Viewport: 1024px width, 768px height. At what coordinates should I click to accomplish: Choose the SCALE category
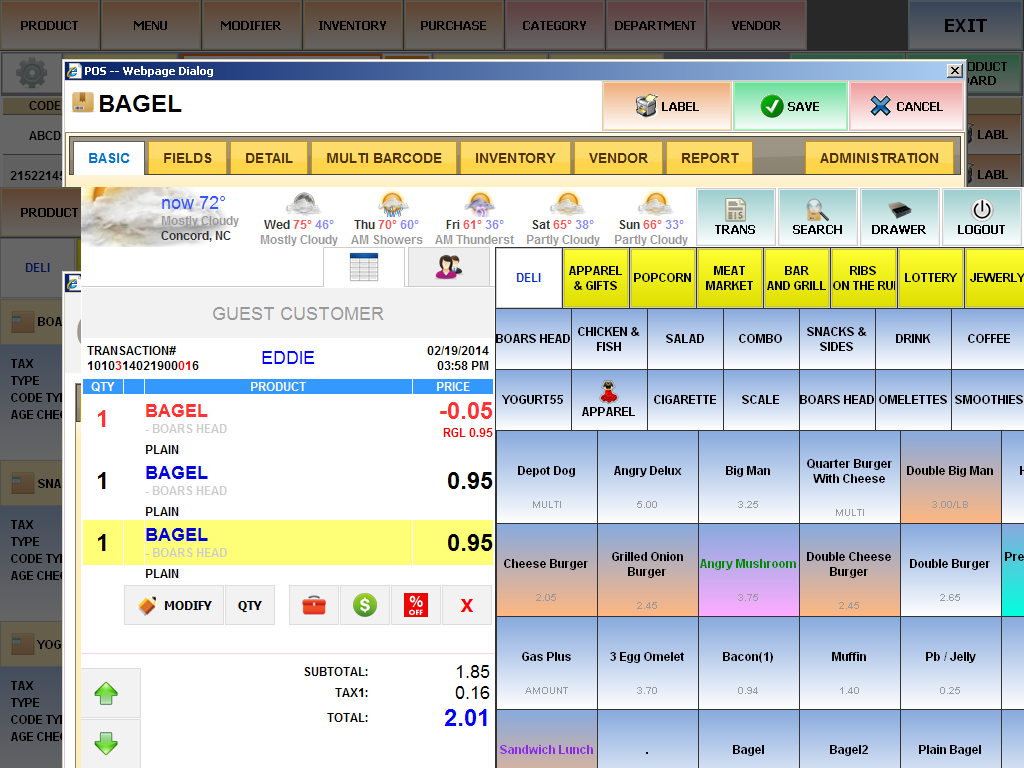tap(760, 400)
